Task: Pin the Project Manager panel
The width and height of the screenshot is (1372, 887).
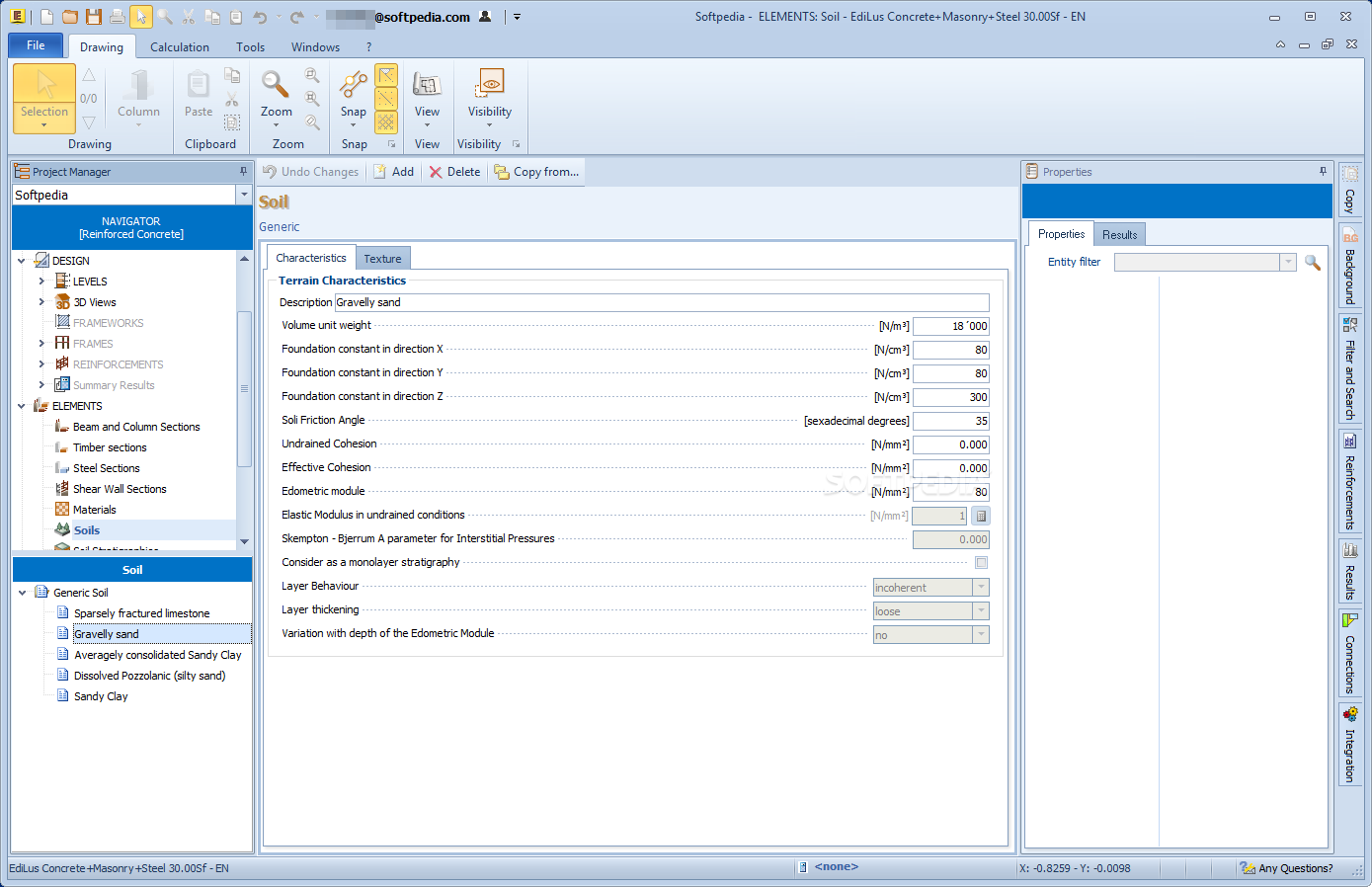Action: [244, 171]
